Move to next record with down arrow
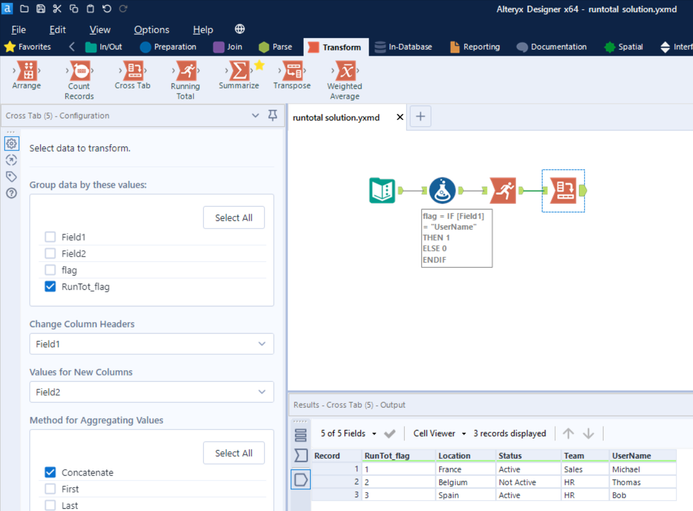Image resolution: width=693 pixels, height=511 pixels. point(589,434)
